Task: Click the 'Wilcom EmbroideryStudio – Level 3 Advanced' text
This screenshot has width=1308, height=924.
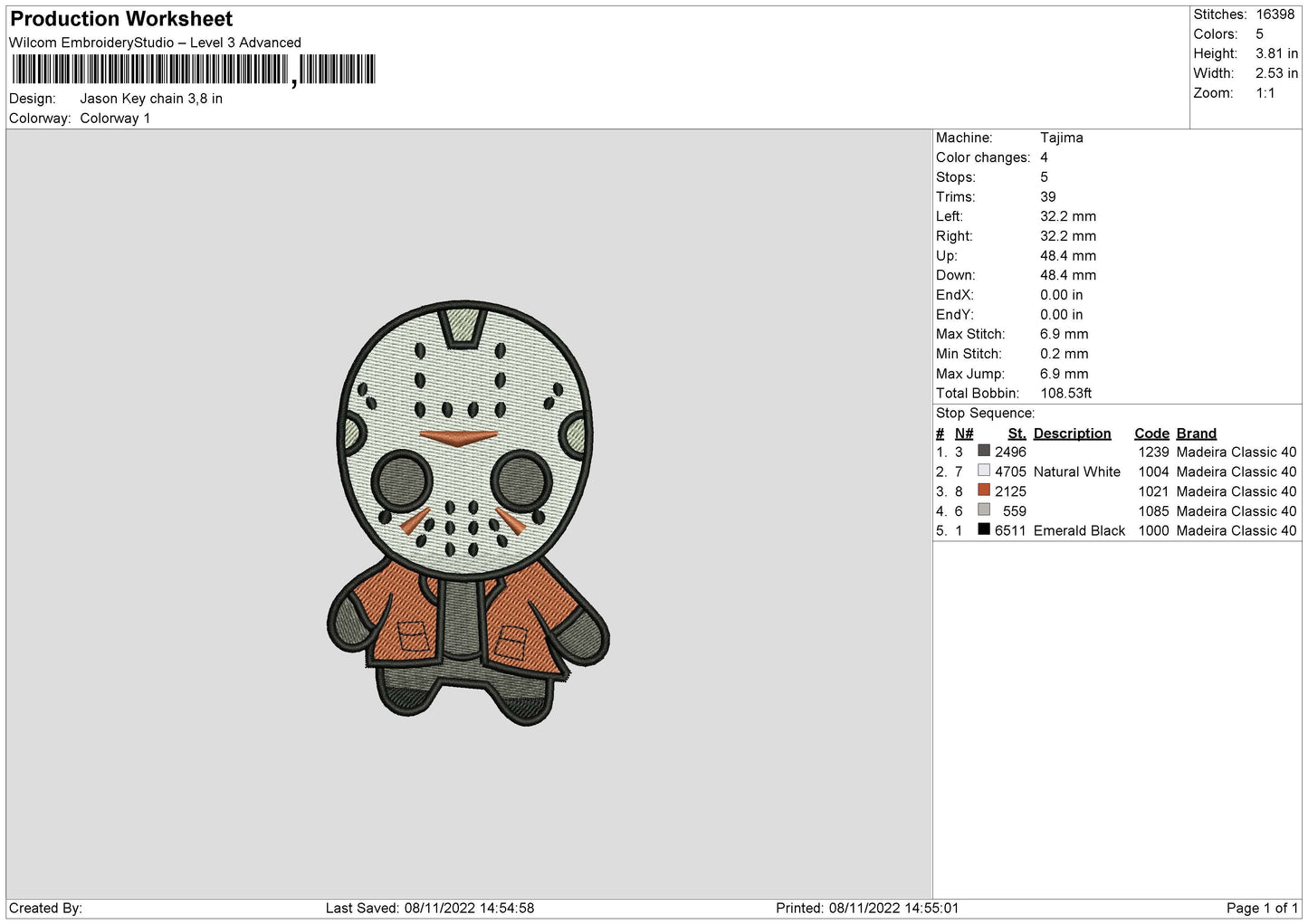Action: point(155,43)
